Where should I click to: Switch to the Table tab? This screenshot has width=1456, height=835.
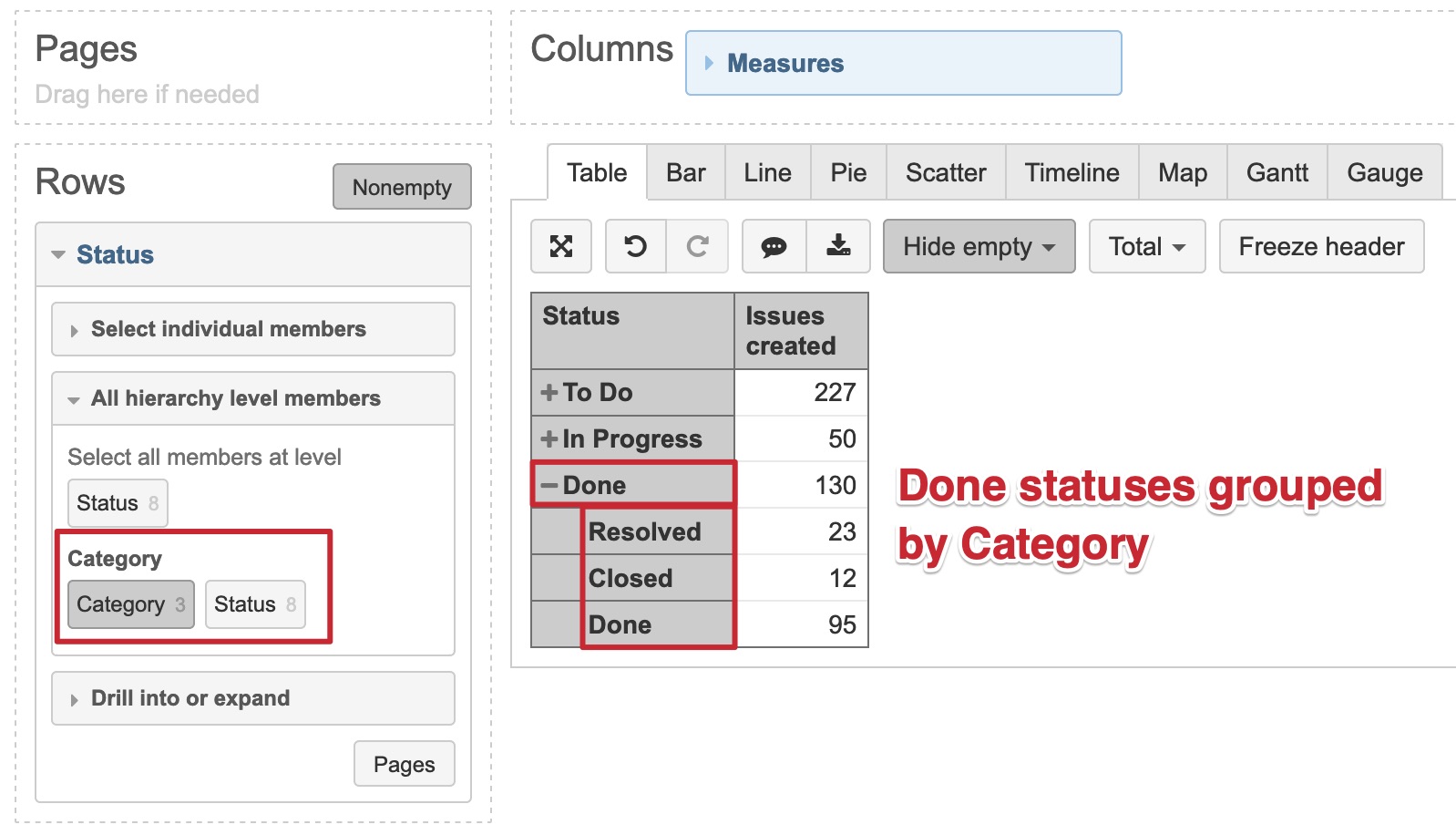[x=597, y=172]
